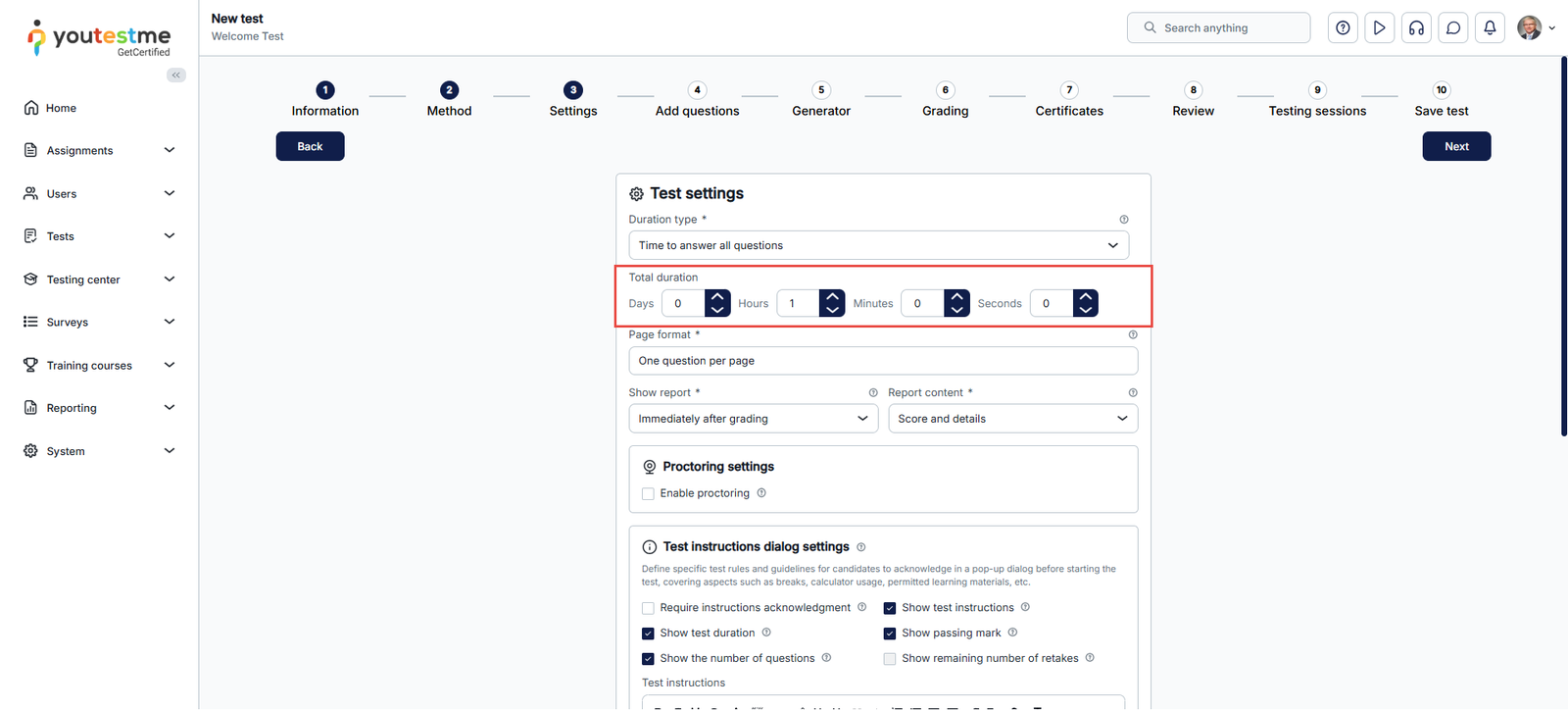Uncheck Show passing mark

point(890,634)
